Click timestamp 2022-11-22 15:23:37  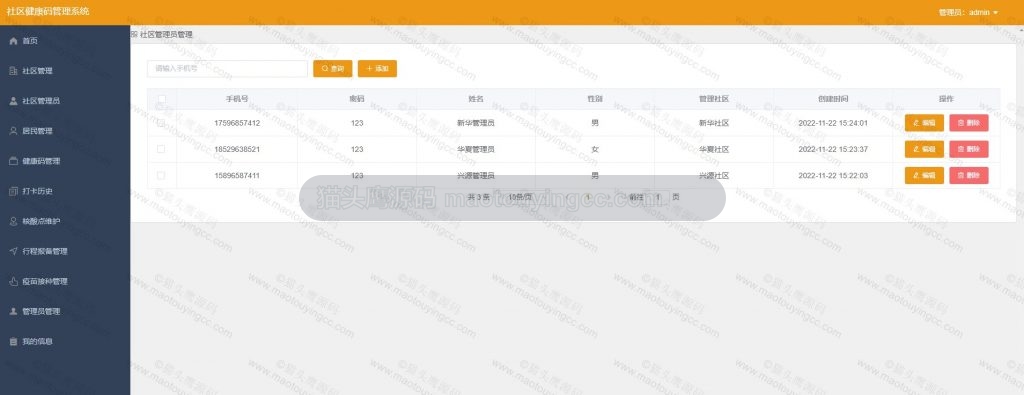coord(833,150)
